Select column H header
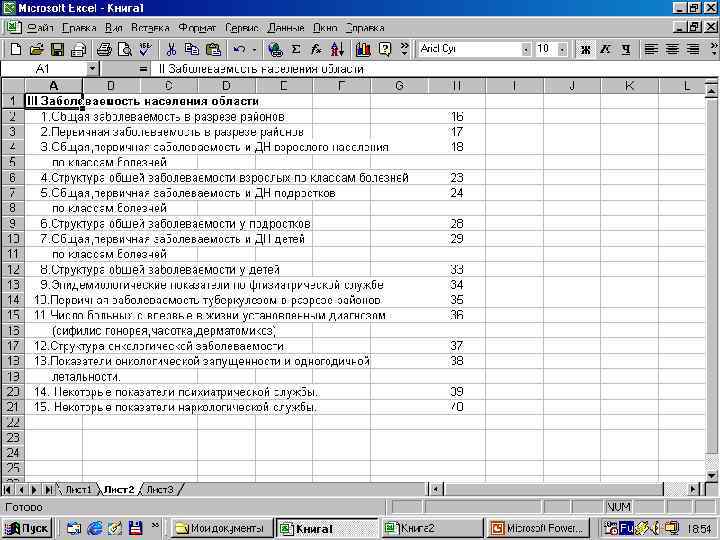This screenshot has height=540, width=720. (457, 86)
